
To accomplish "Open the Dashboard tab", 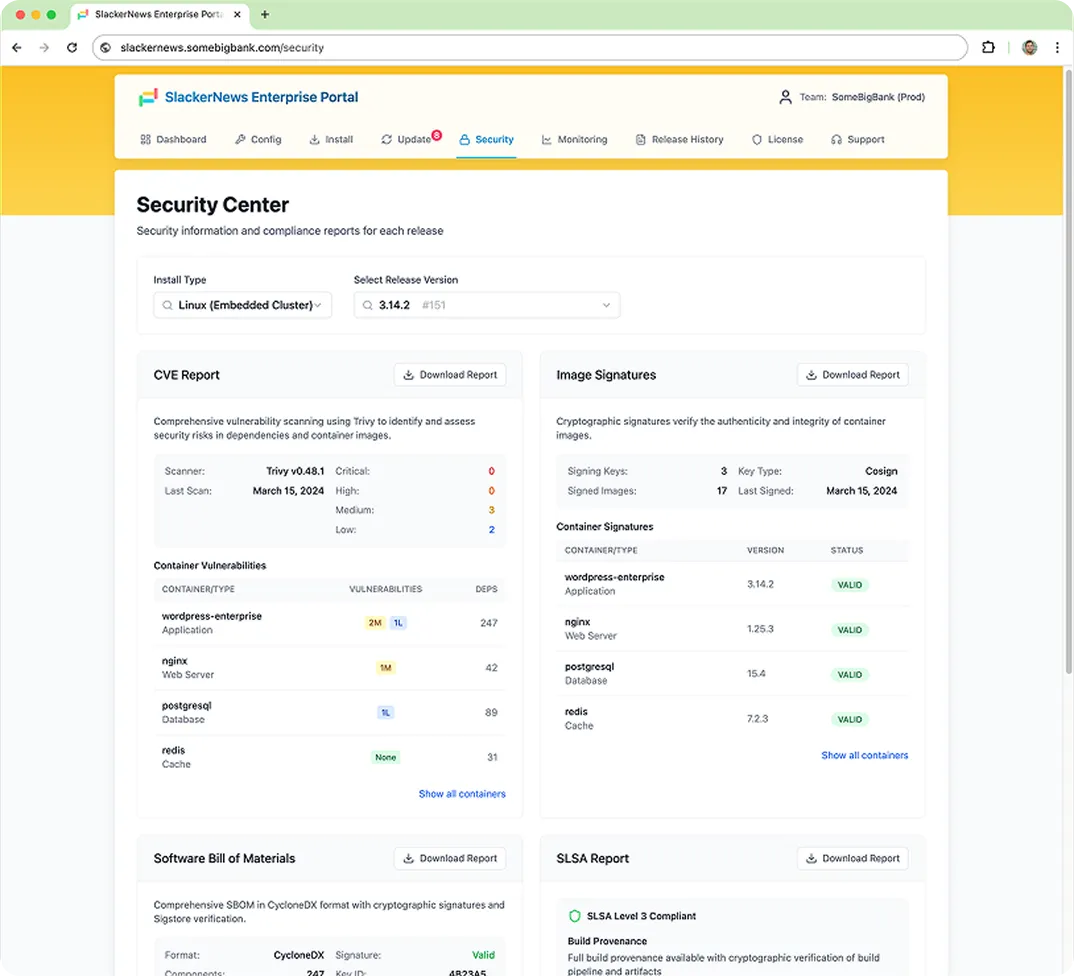I will 173,140.
